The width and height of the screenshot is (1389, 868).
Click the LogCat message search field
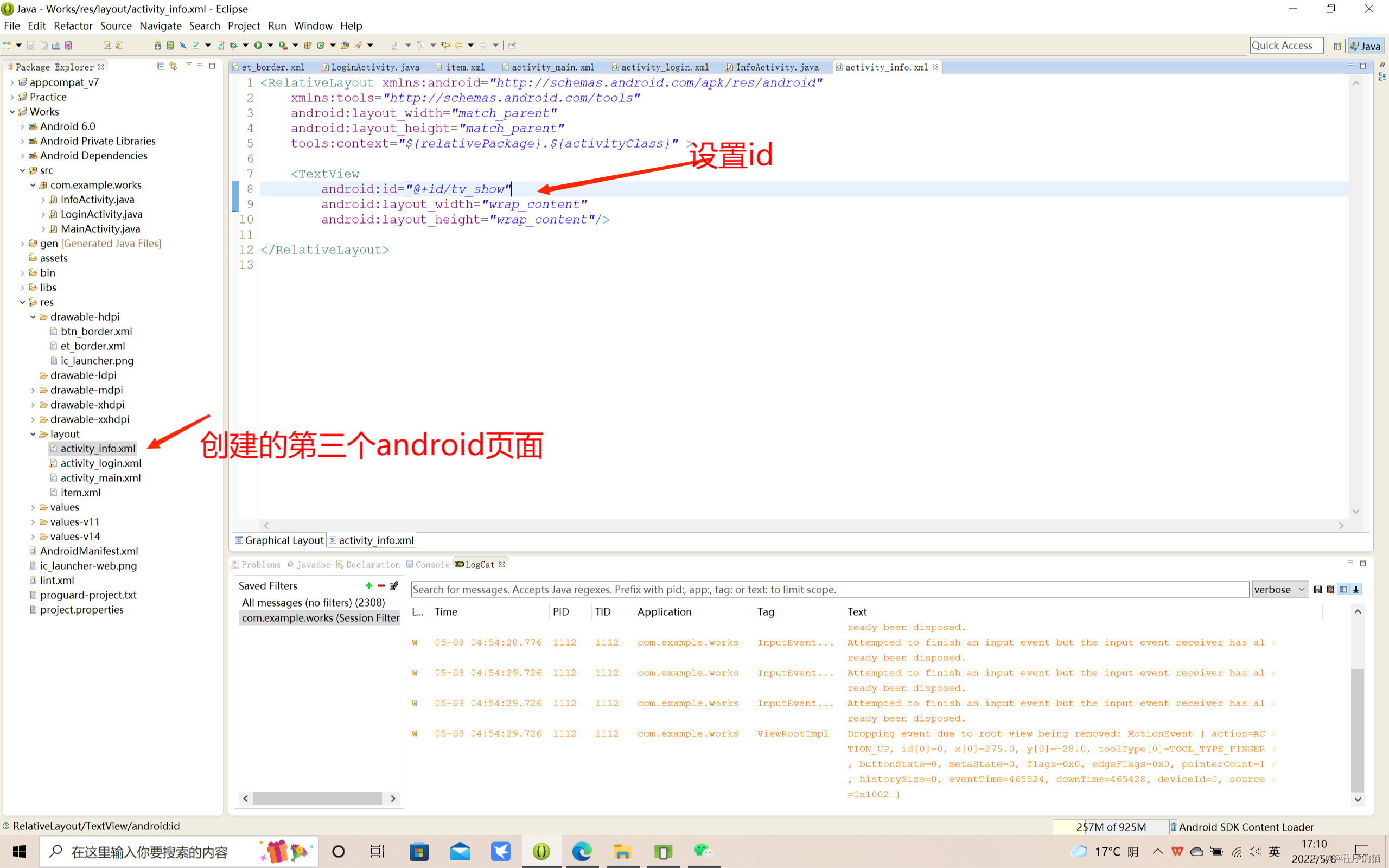(x=830, y=590)
